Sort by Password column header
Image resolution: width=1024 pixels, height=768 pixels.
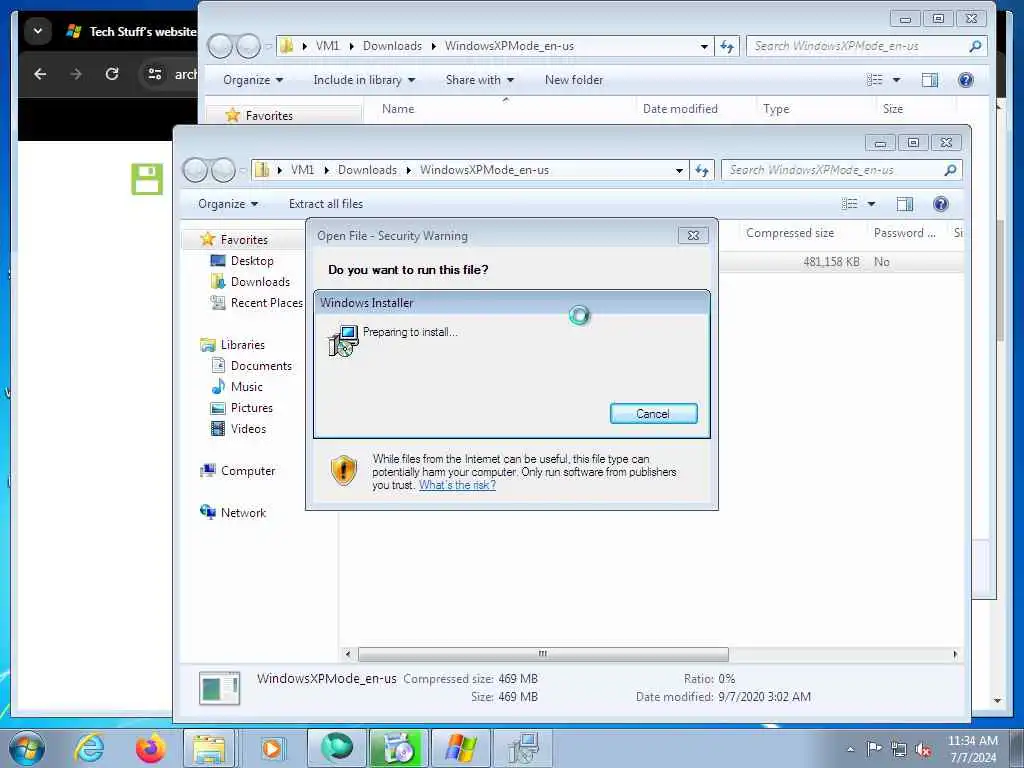click(x=904, y=232)
